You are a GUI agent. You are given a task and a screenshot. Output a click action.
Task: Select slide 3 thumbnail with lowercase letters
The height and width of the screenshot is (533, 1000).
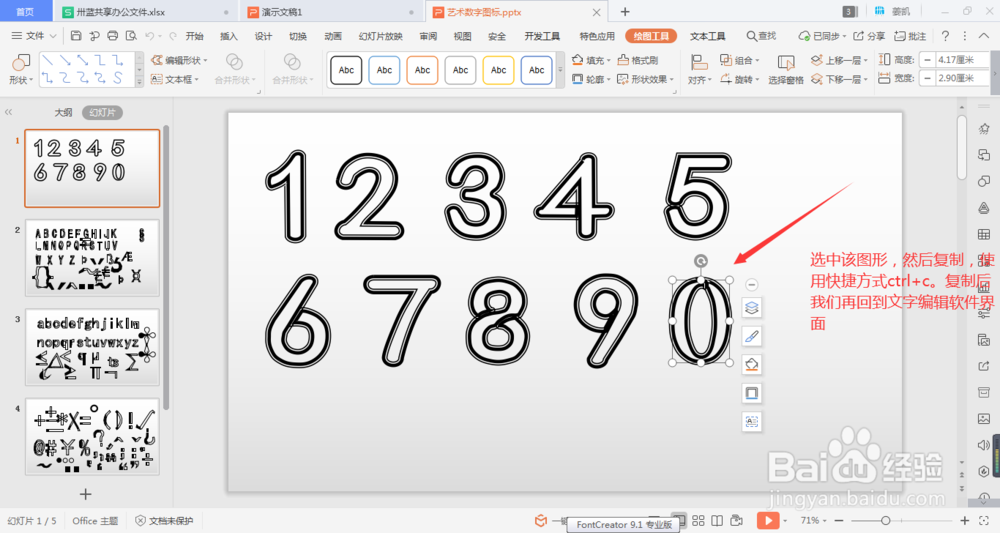coord(92,347)
